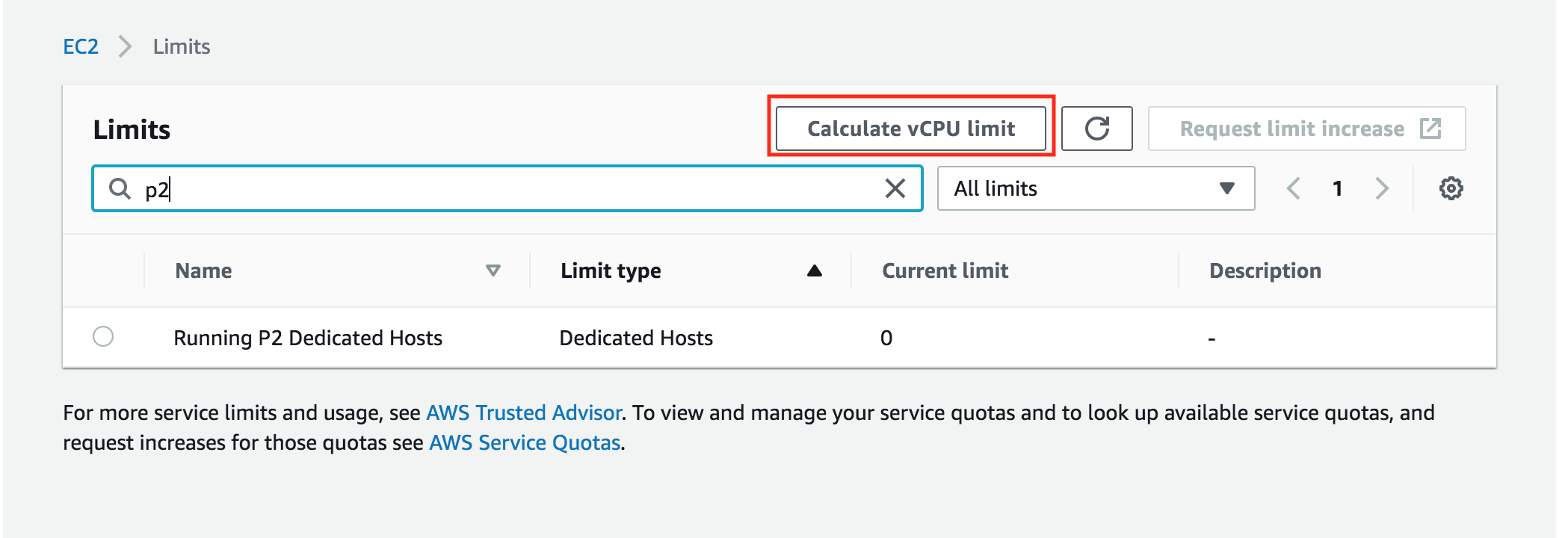Click the external link icon on Request limit increase
Screen dimensions: 1568x538
pos(1430,129)
